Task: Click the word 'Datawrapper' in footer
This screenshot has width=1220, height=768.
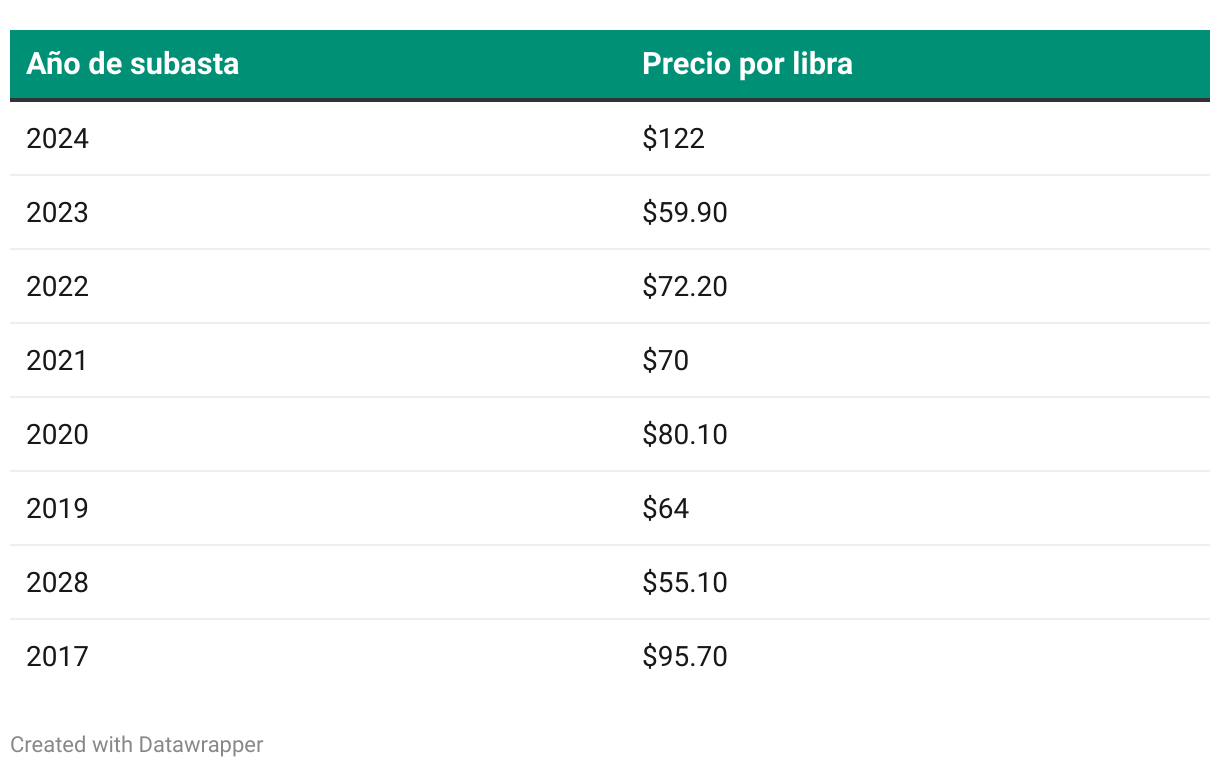Action: (x=201, y=744)
